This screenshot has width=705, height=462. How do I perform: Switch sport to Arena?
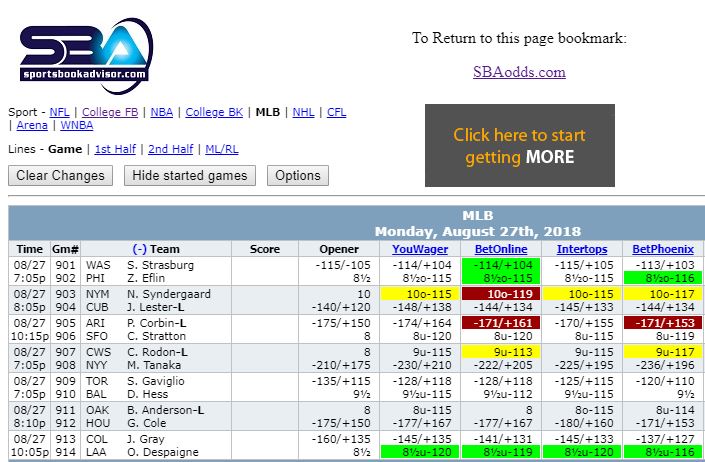[x=32, y=125]
